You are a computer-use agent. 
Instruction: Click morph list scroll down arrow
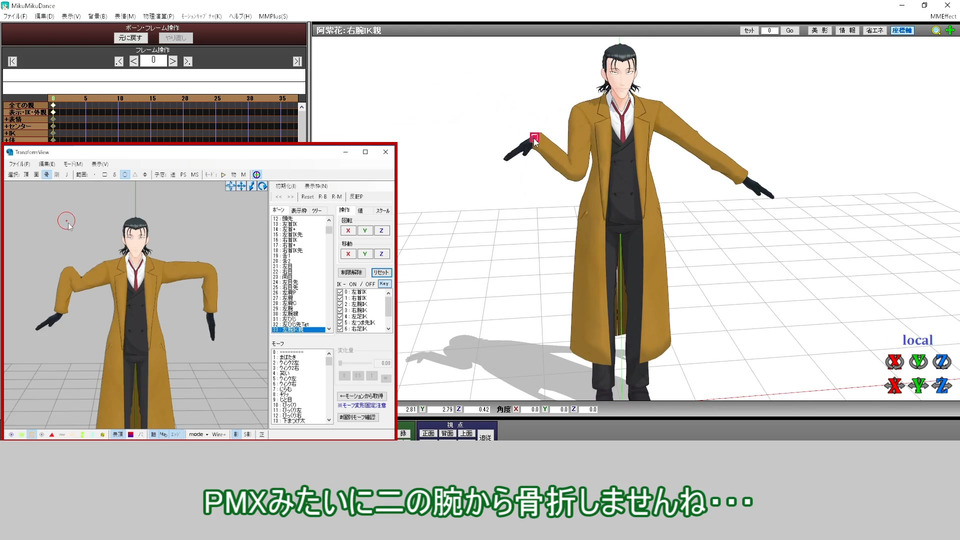point(329,420)
